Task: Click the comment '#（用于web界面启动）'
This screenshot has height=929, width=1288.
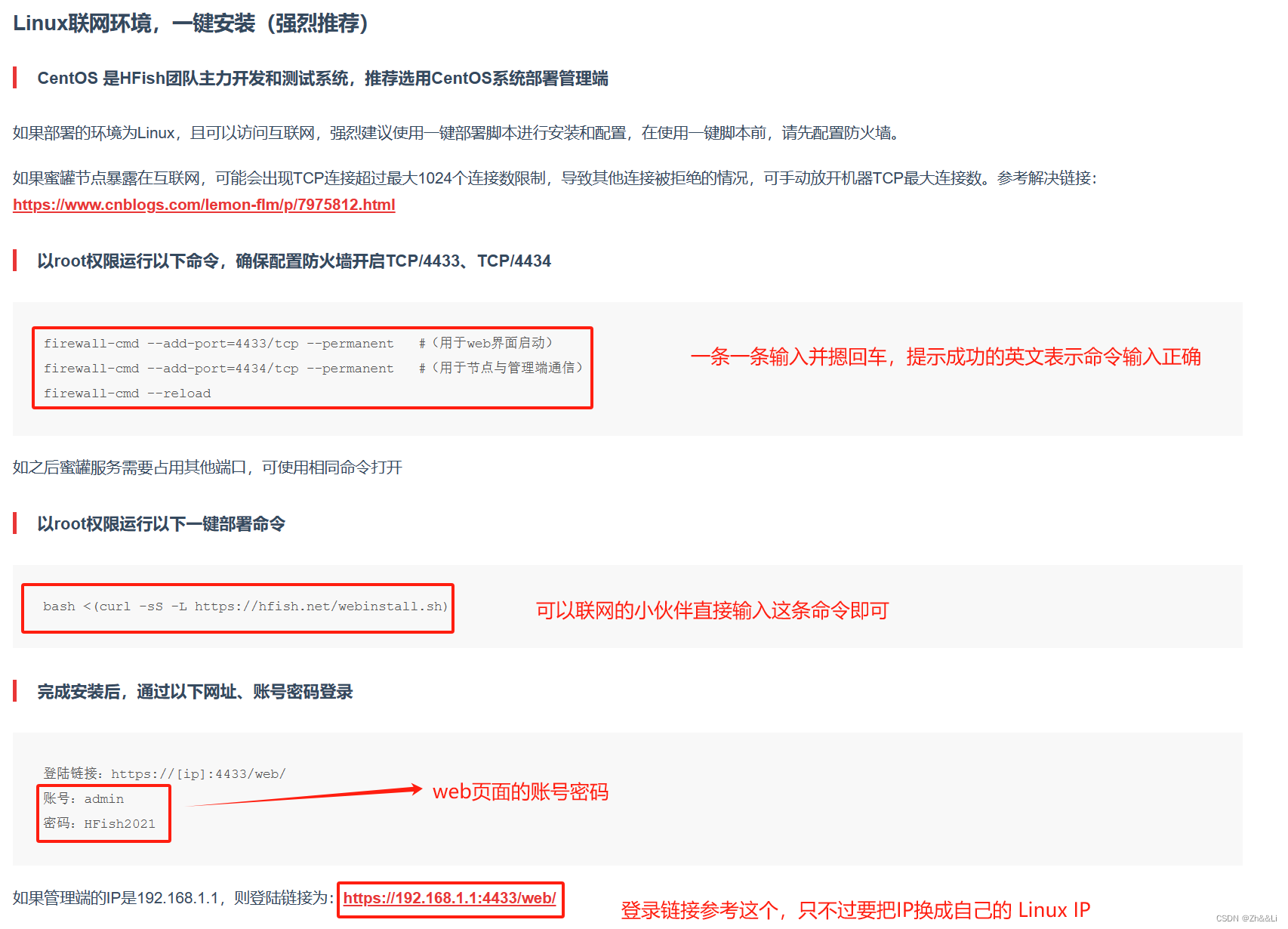Action: click(x=486, y=343)
